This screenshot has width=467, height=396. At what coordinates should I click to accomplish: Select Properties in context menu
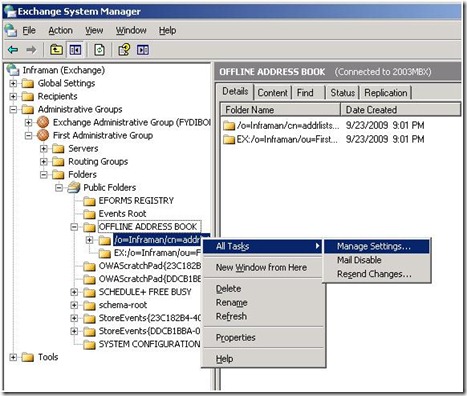(x=236, y=338)
